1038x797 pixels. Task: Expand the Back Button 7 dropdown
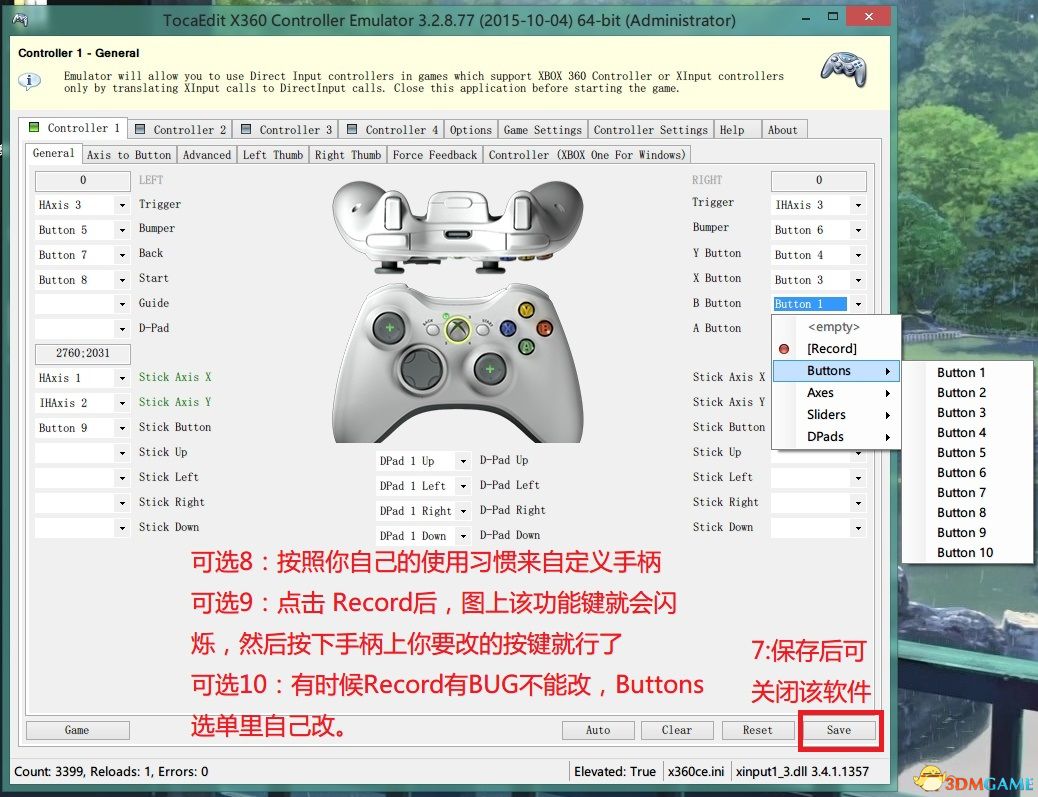click(x=122, y=256)
